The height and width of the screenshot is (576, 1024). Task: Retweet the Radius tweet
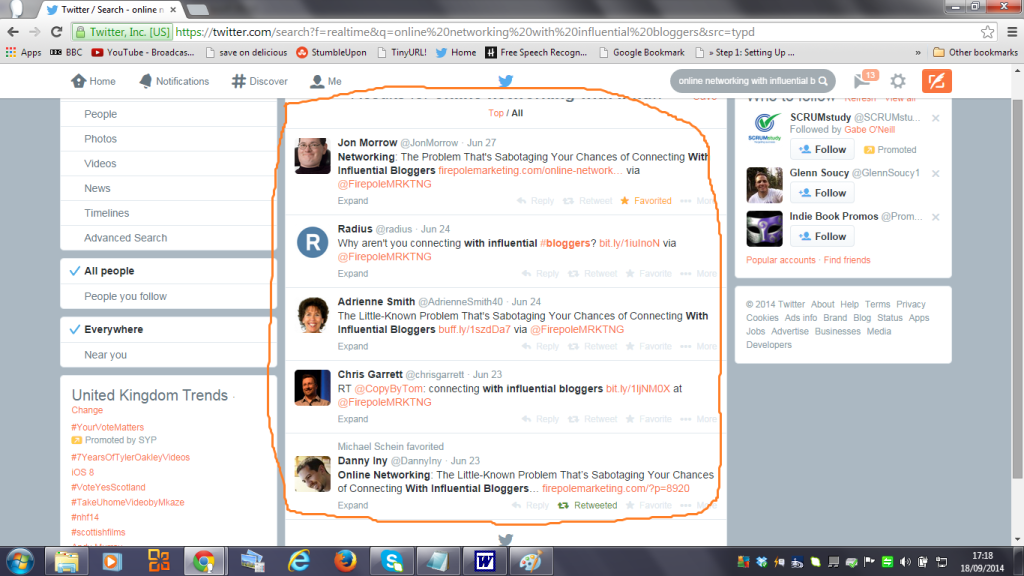point(592,274)
